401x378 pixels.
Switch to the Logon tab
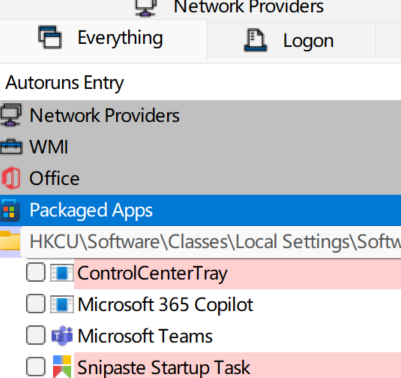(x=291, y=40)
